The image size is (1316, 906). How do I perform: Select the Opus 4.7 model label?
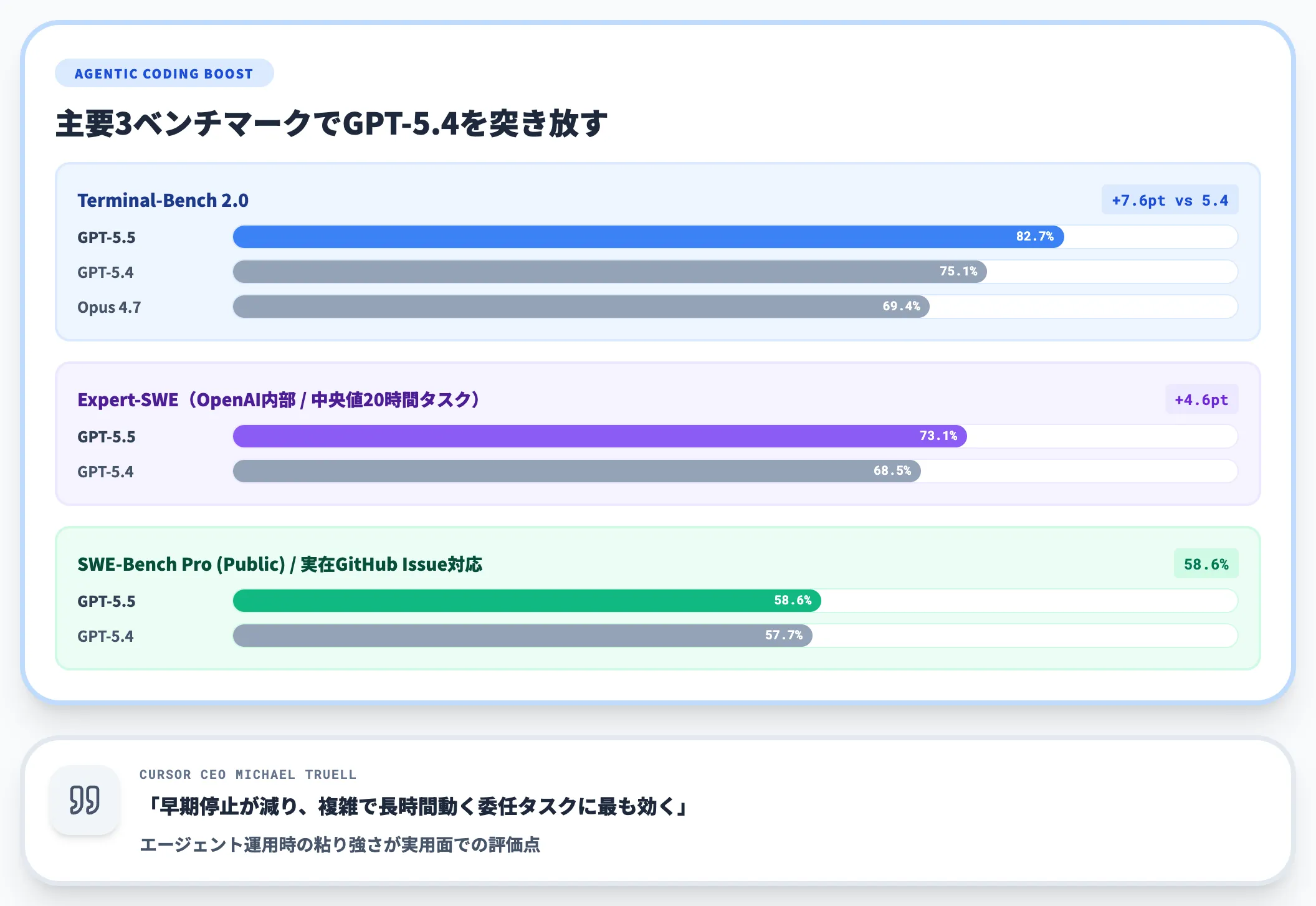108,307
